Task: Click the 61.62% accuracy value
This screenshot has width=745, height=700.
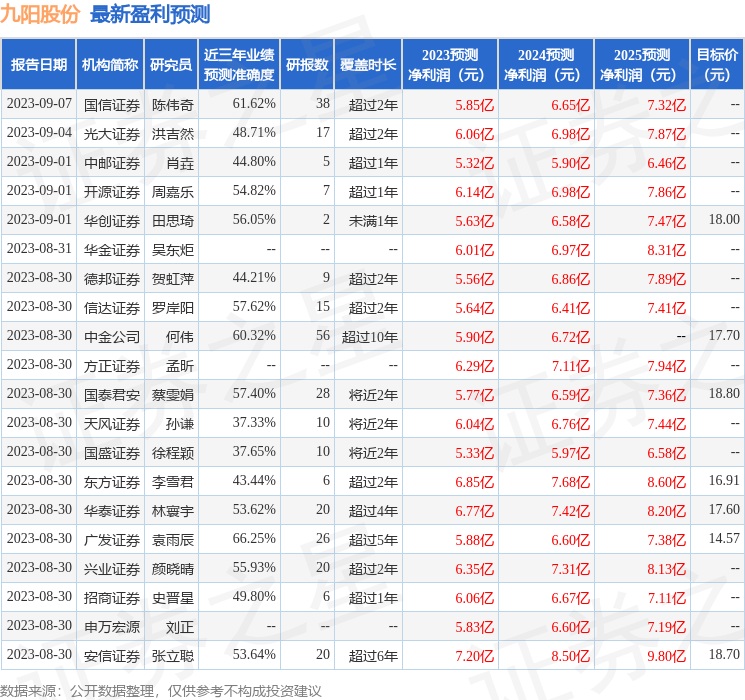Action: pyautogui.click(x=254, y=104)
